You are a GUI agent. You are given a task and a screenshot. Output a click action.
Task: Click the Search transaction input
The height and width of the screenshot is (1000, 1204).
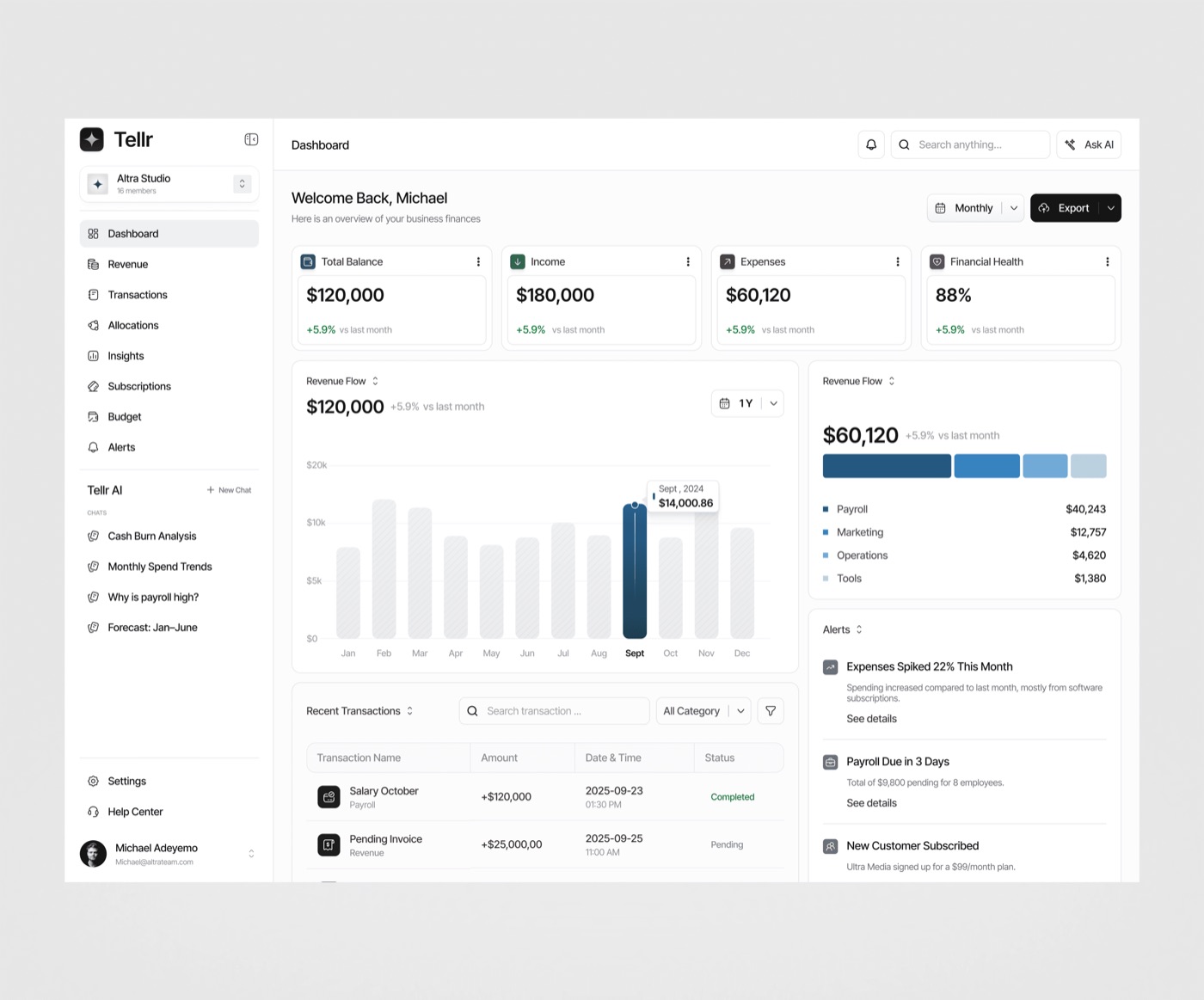click(555, 711)
